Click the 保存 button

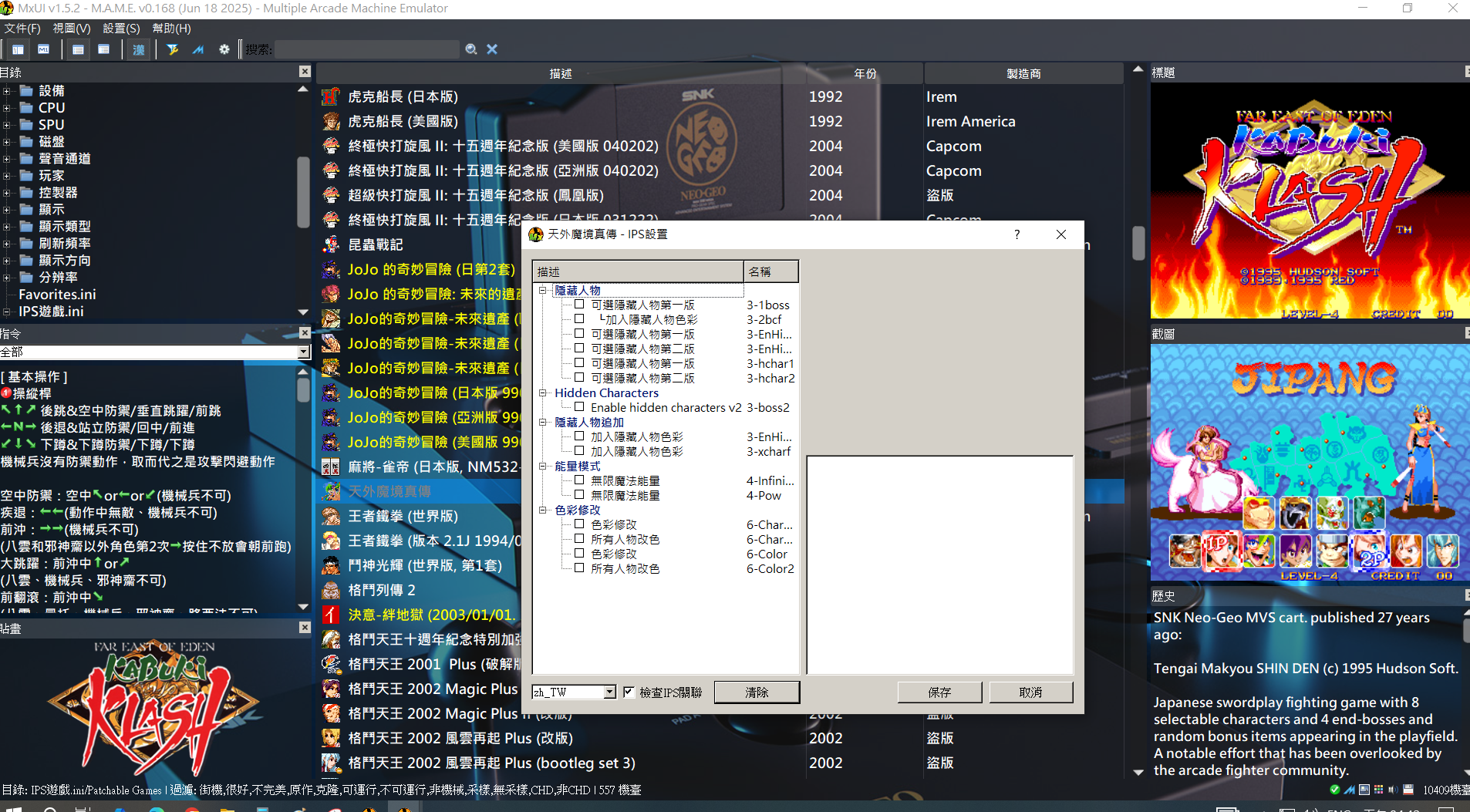click(939, 692)
